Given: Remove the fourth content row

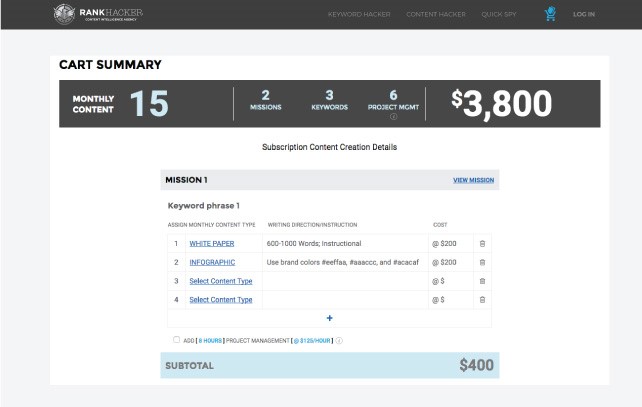Looking at the screenshot, I should point(482,299).
